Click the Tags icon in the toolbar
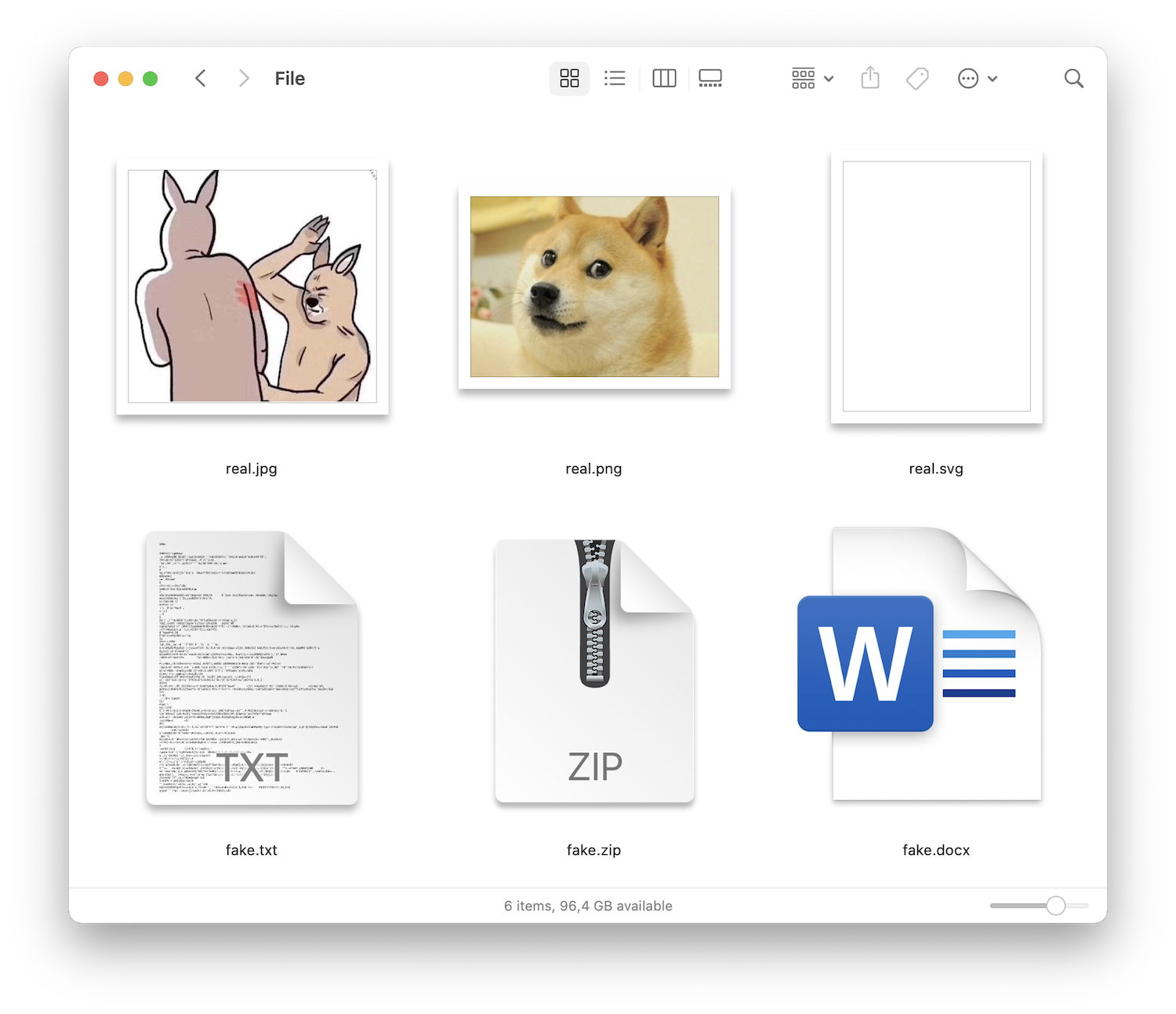This screenshot has width=1176, height=1014. [917, 78]
